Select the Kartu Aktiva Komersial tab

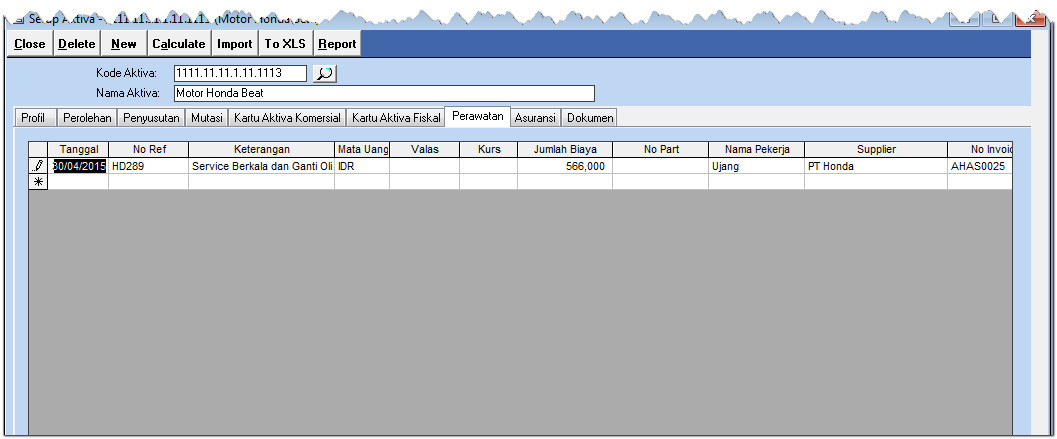click(x=287, y=118)
